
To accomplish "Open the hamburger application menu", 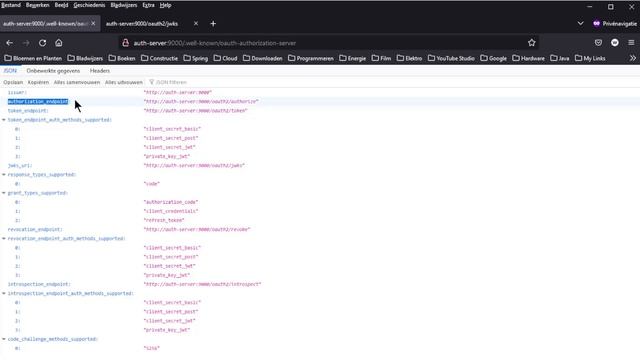I will tap(631, 43).
